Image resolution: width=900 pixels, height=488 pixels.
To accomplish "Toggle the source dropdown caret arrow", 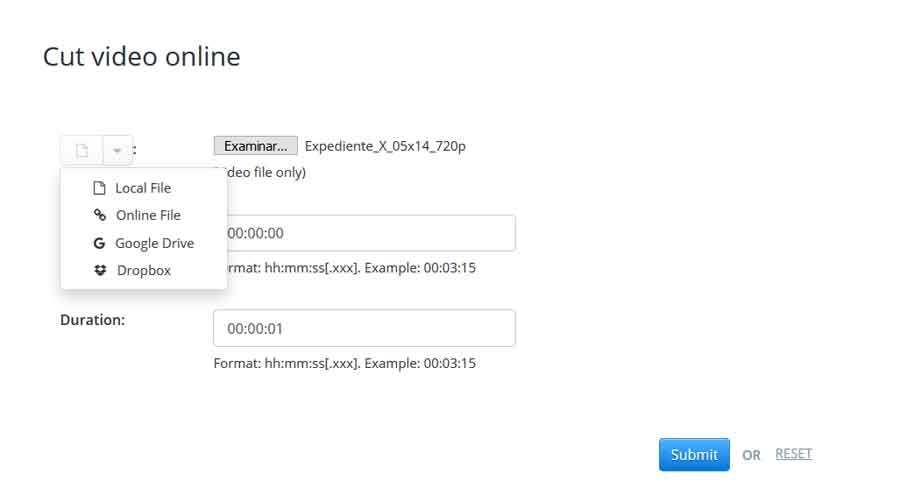I will point(117,151).
